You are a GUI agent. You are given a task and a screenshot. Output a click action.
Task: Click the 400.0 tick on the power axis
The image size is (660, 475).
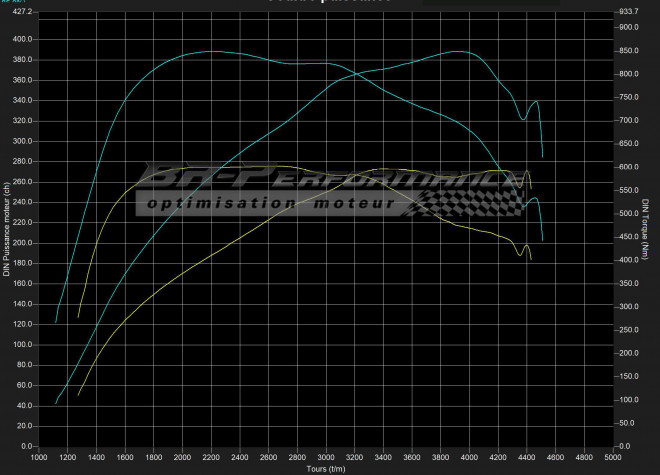point(21,40)
